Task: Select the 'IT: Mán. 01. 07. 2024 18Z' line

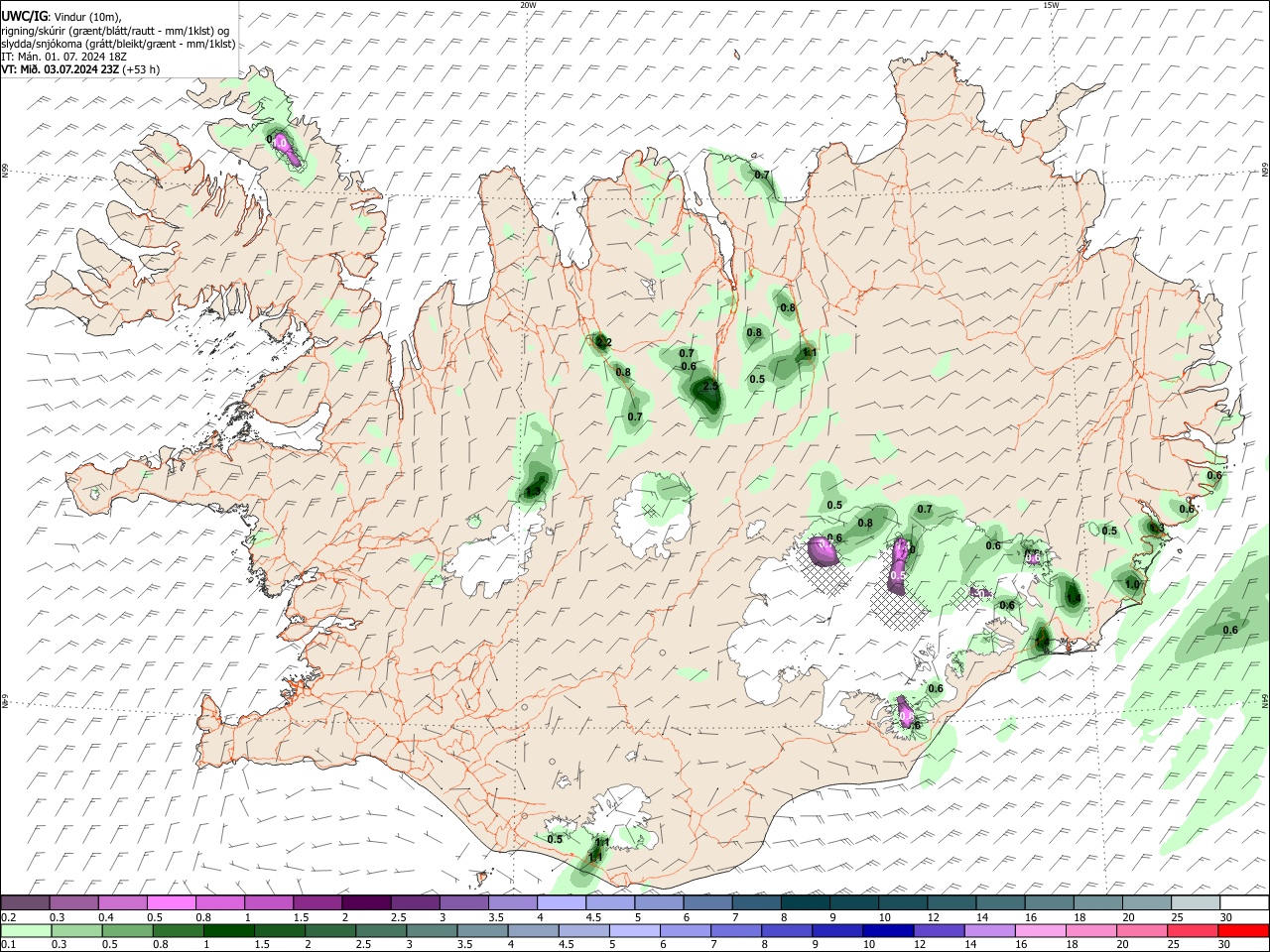Action: point(62,57)
